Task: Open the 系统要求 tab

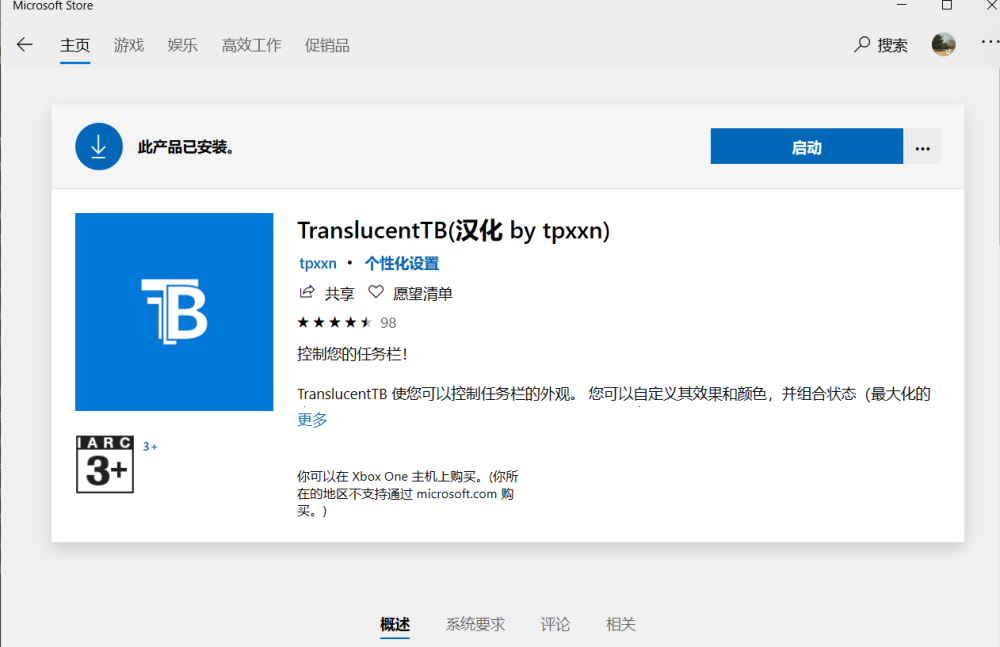Action: pyautogui.click(x=474, y=623)
